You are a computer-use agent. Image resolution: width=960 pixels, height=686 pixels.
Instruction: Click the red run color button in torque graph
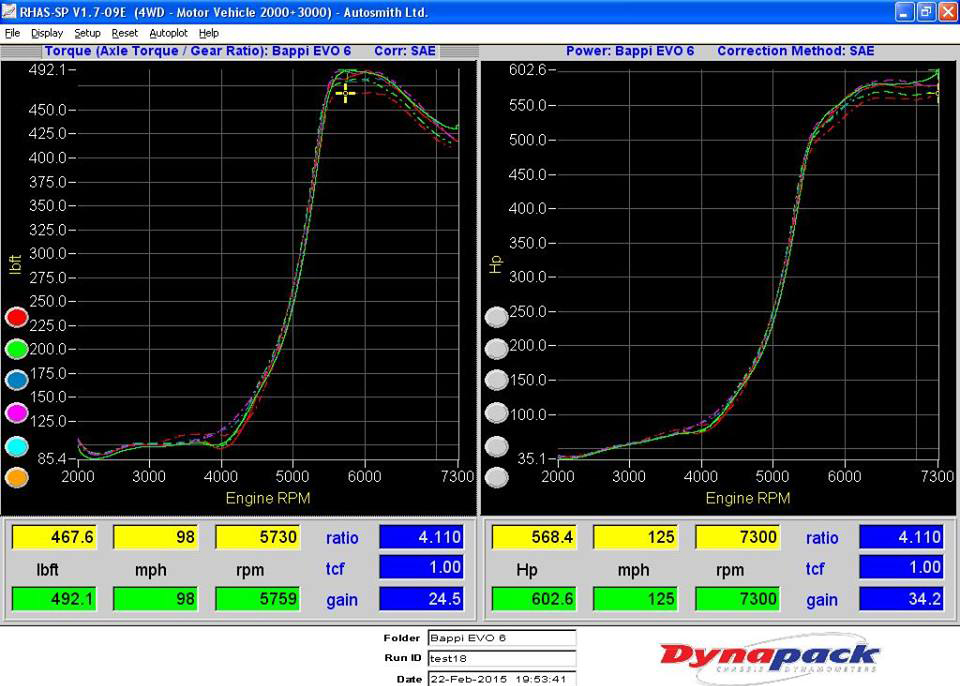tap(17, 317)
